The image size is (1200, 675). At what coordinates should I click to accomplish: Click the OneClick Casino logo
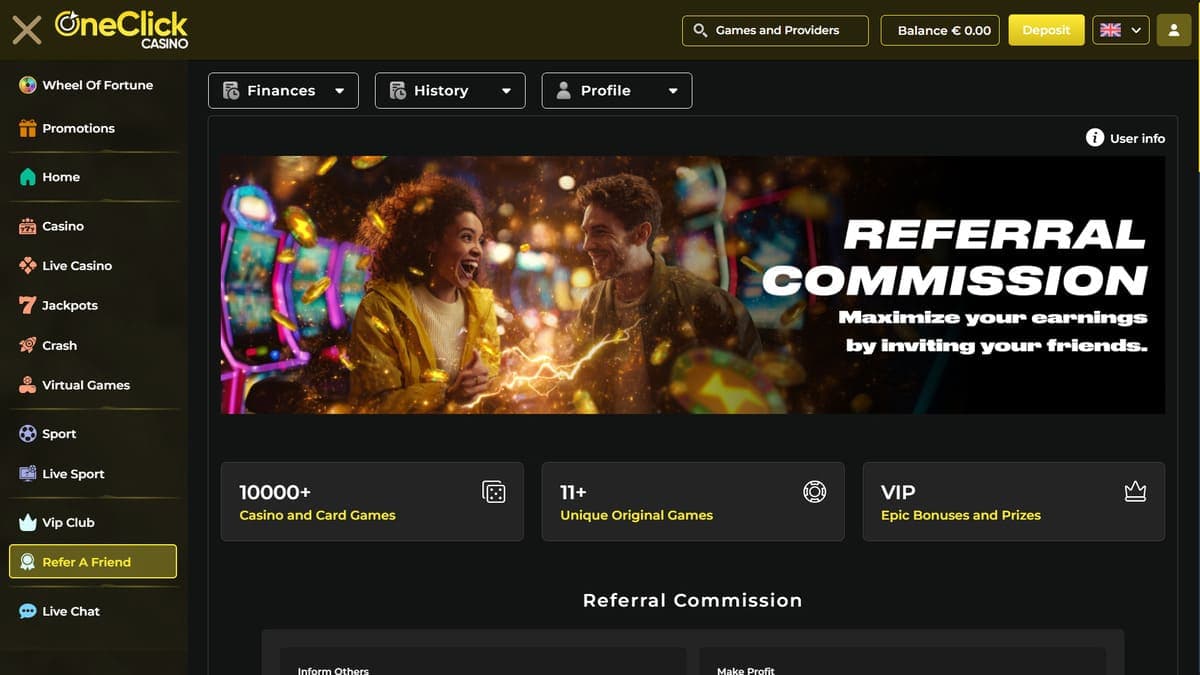121,29
